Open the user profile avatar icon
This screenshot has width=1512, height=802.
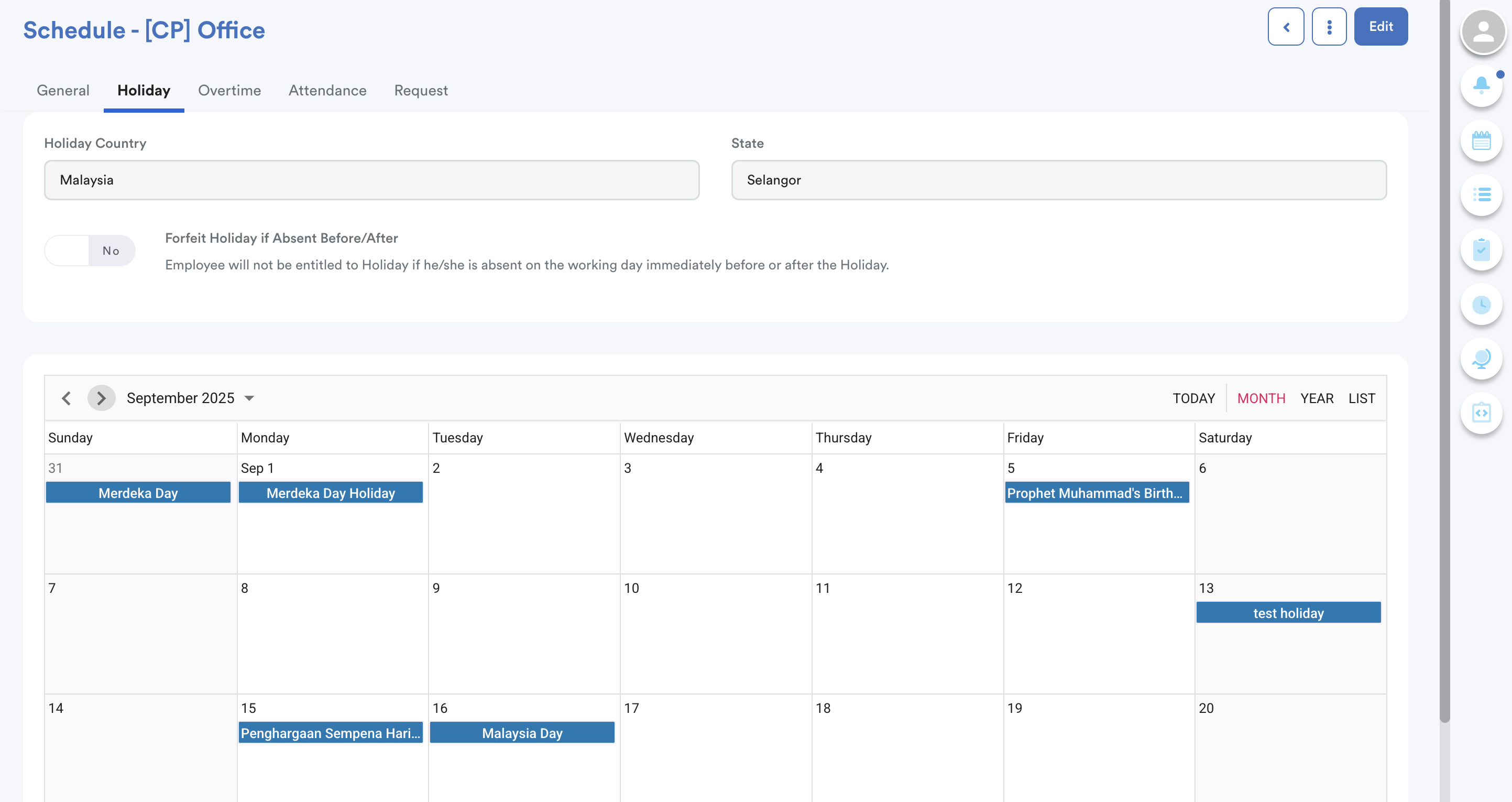click(x=1483, y=31)
